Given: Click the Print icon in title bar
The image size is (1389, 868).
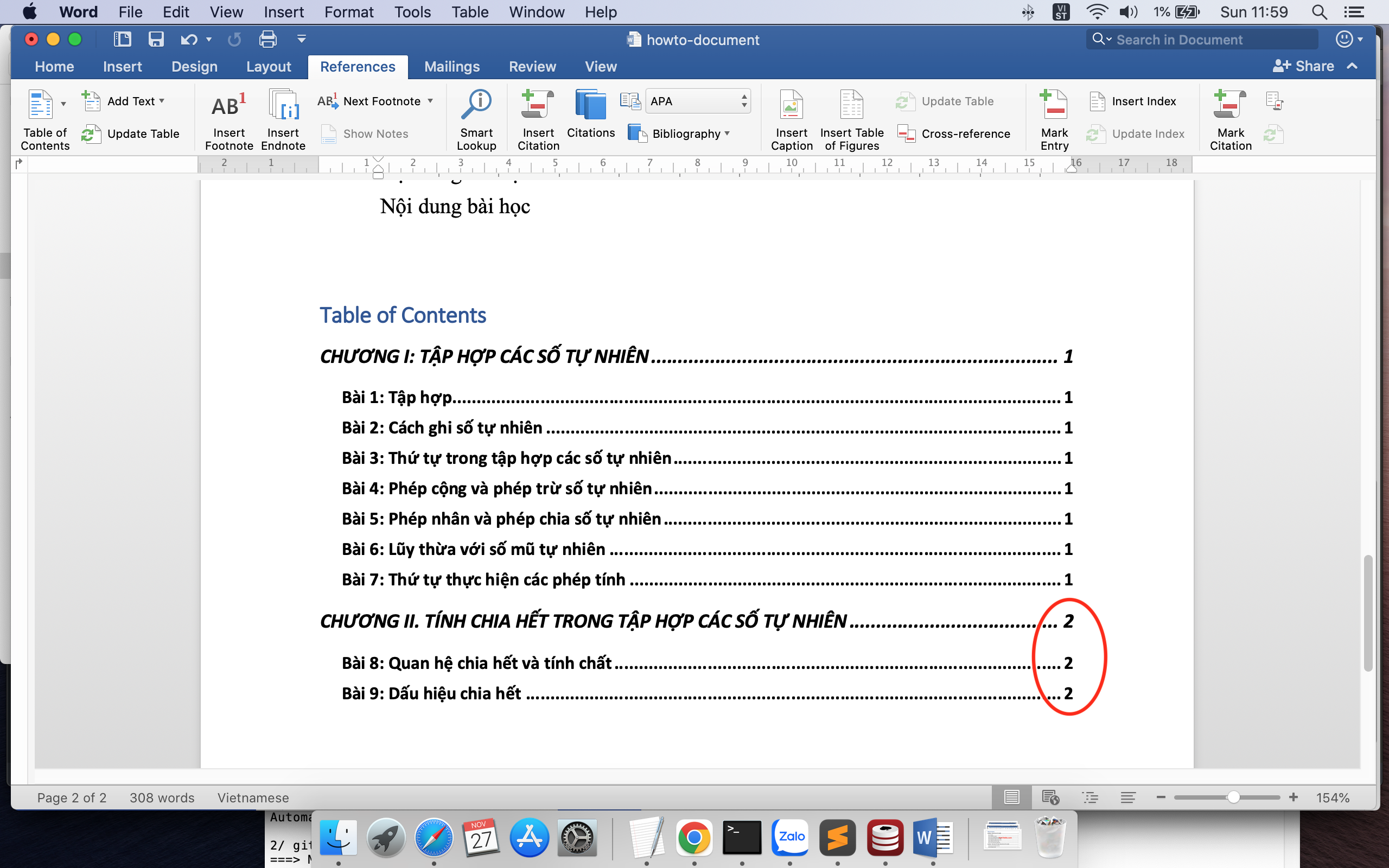Looking at the screenshot, I should pyautogui.click(x=267, y=39).
